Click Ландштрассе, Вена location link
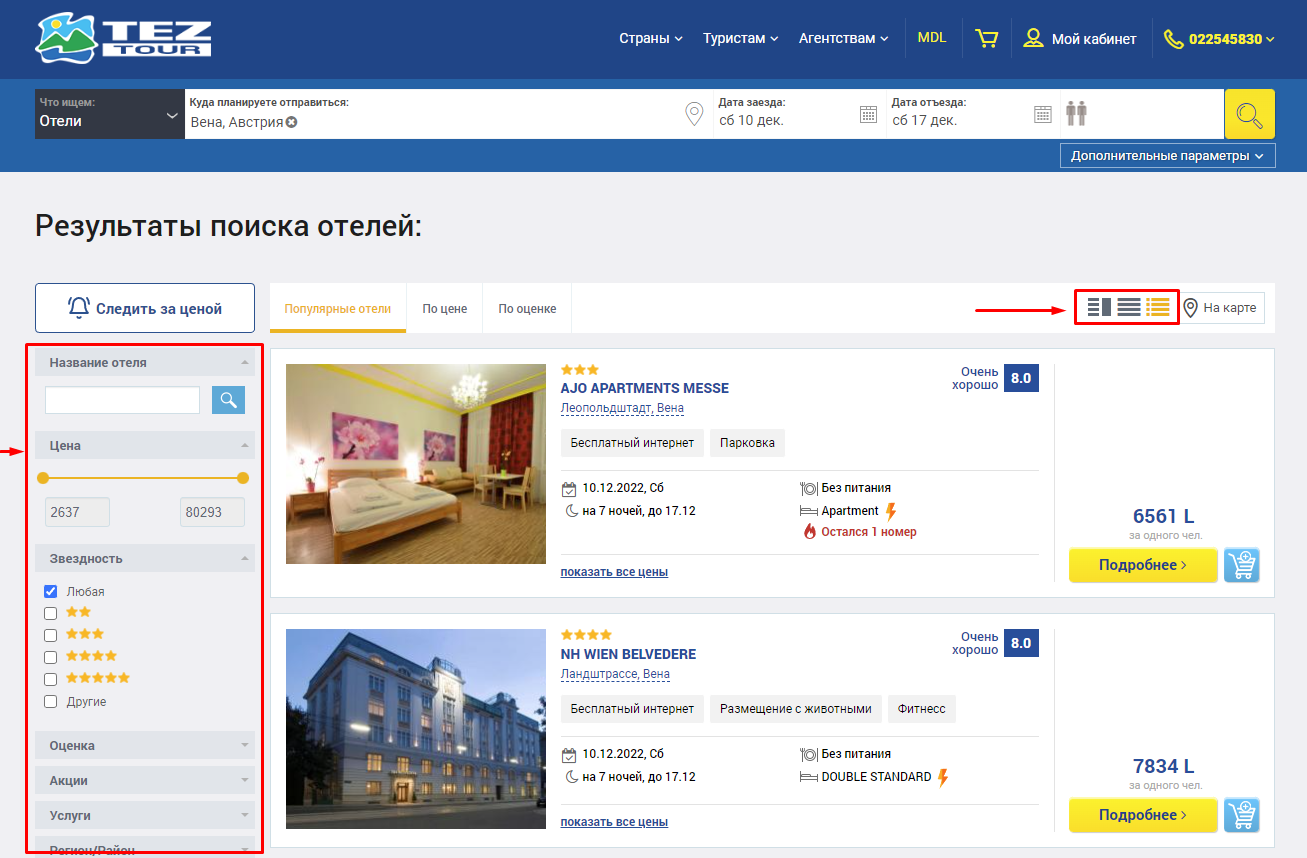 [615, 674]
